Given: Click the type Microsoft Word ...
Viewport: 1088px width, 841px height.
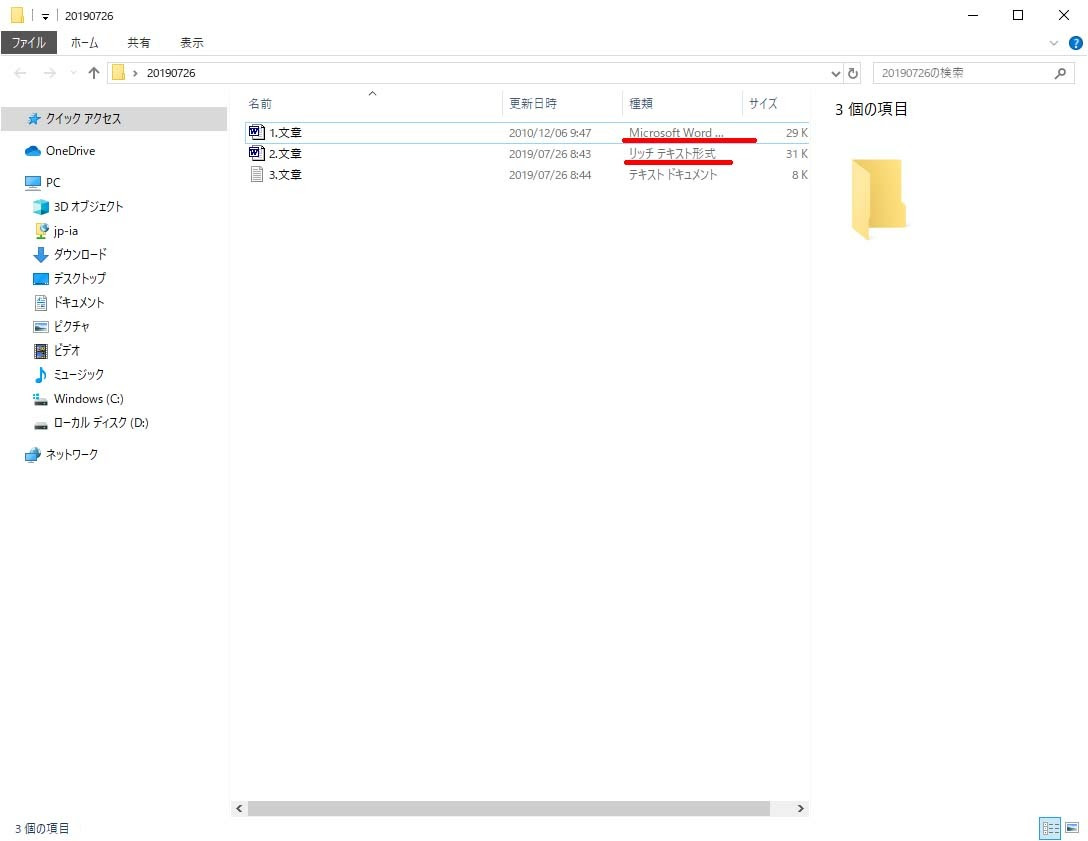Looking at the screenshot, I should click(676, 133).
